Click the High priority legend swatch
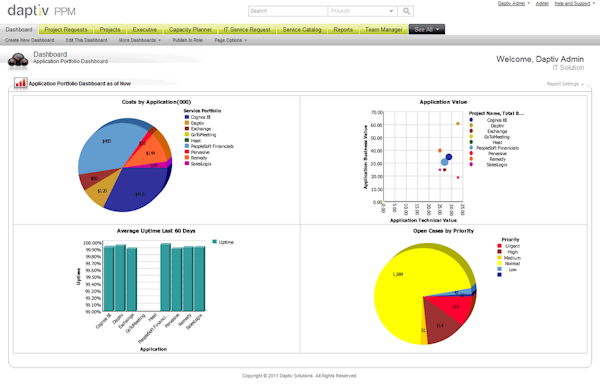Viewport: 600px width, 392px height. click(499, 252)
